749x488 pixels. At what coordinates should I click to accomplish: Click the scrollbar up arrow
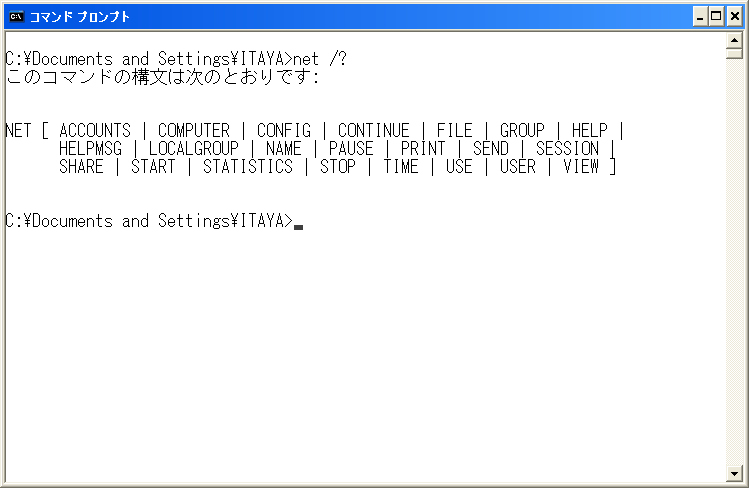click(x=734, y=40)
